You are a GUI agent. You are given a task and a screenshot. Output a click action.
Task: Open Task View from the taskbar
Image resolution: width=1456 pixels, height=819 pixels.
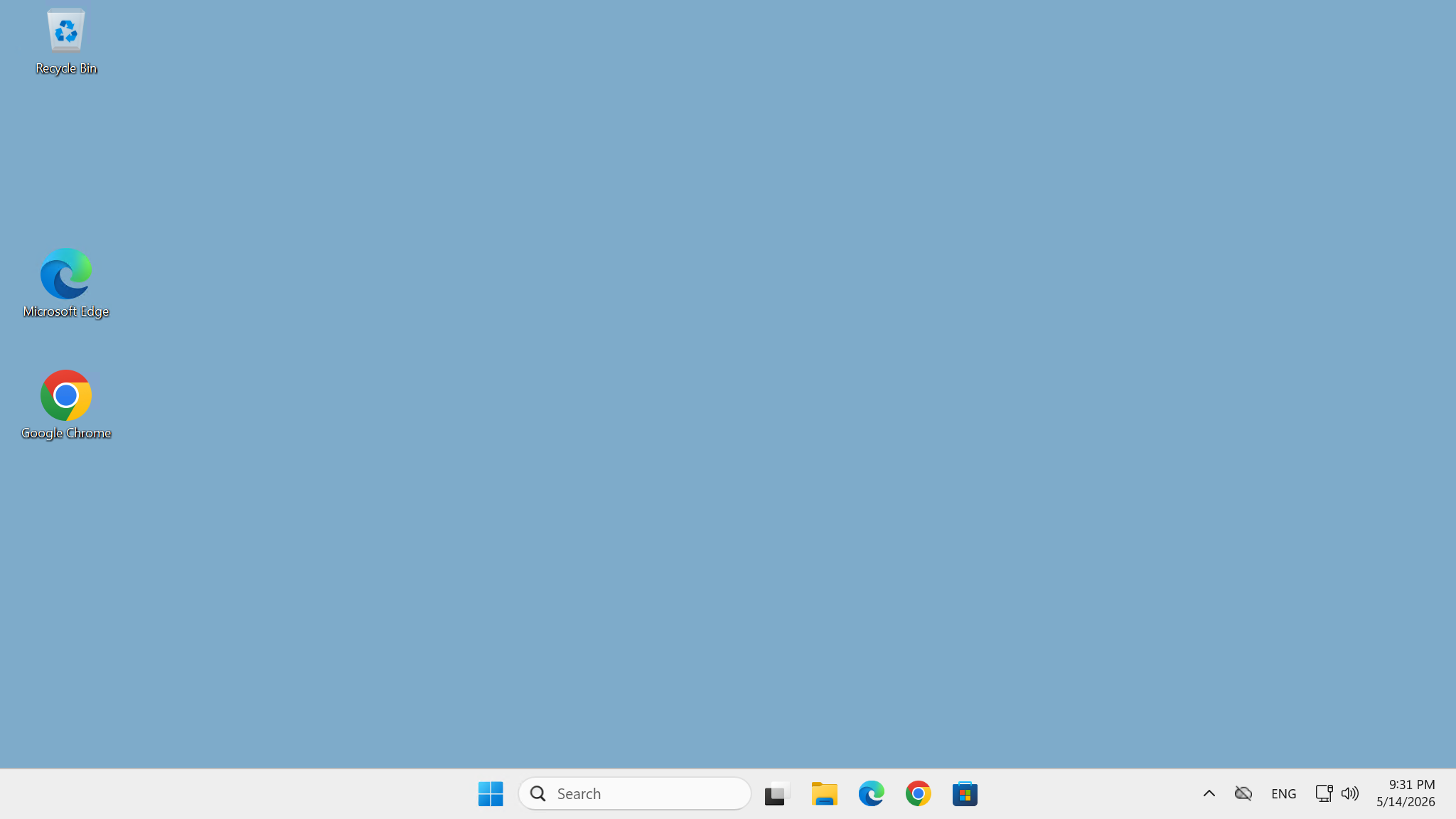point(777,793)
